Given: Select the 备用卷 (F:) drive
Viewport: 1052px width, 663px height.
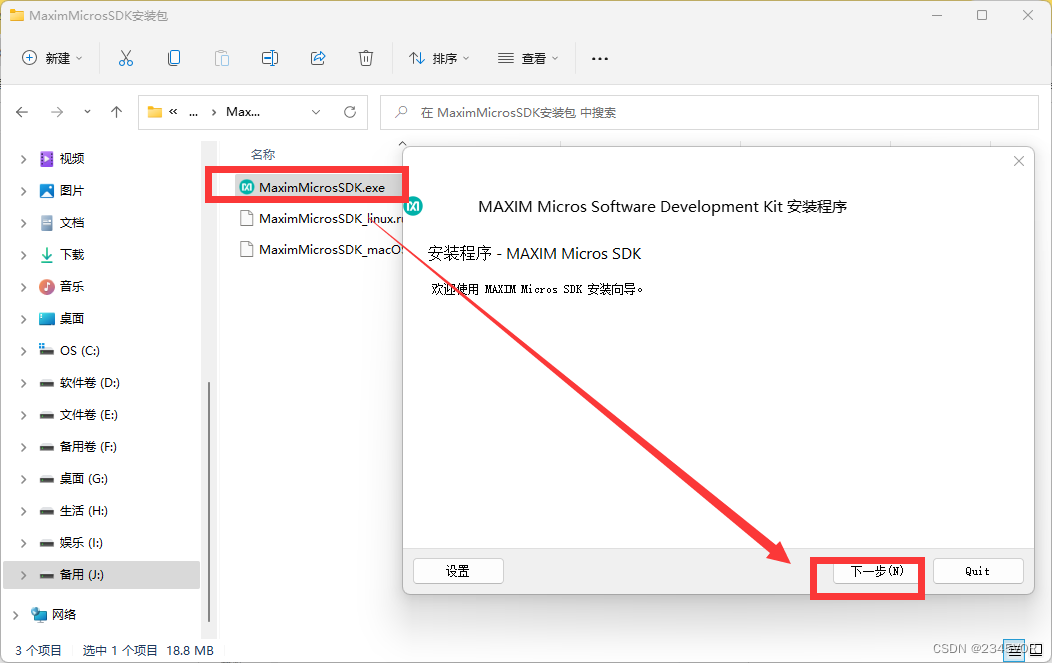Looking at the screenshot, I should point(88,446).
